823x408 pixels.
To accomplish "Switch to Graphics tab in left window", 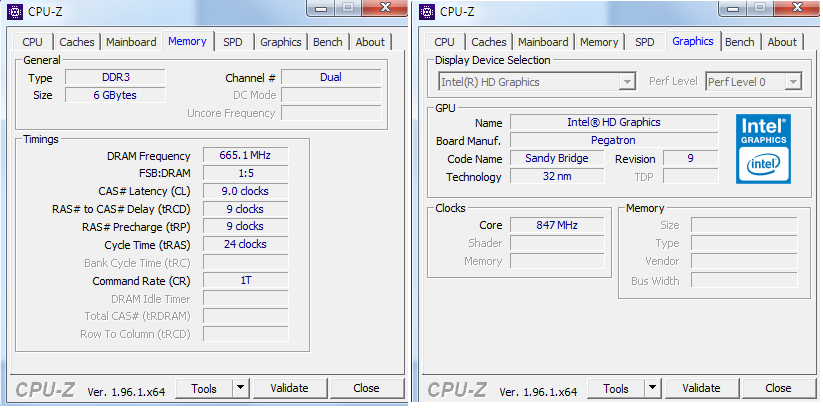I will click(x=281, y=42).
